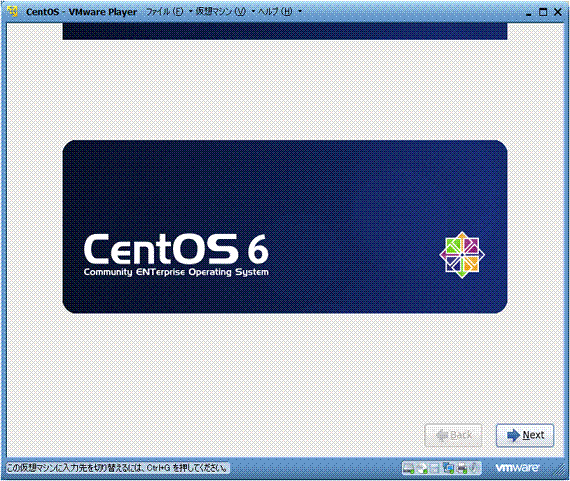Maximize the VMware Player window

click(x=543, y=12)
